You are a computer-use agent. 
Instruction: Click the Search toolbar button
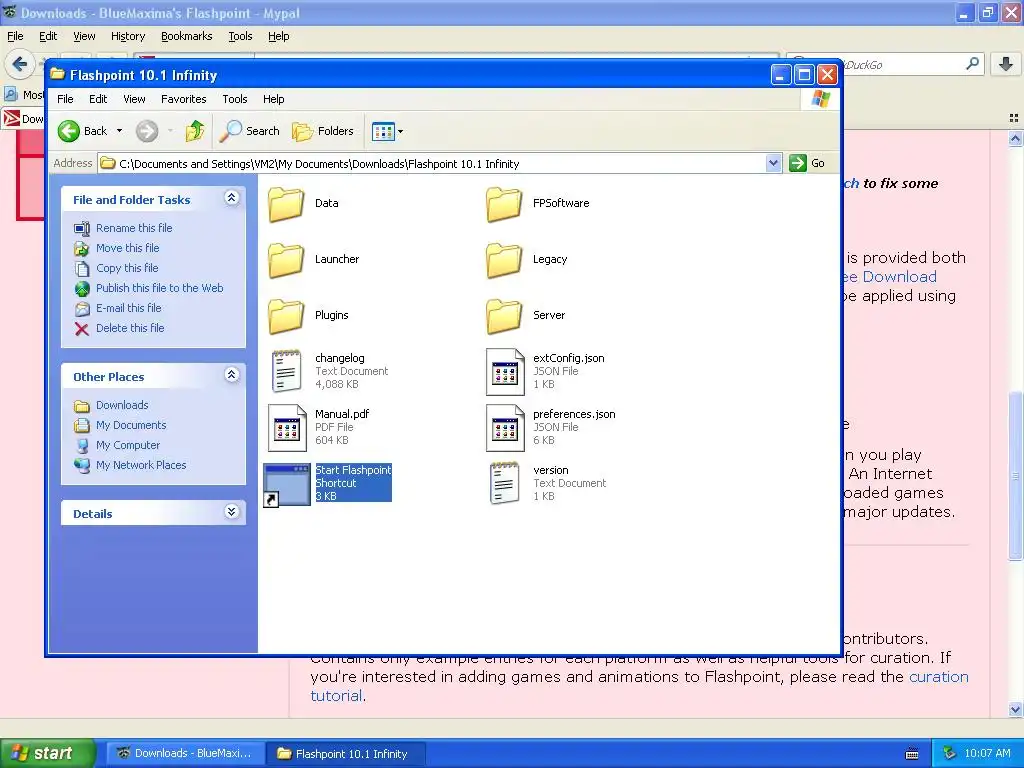[249, 131]
